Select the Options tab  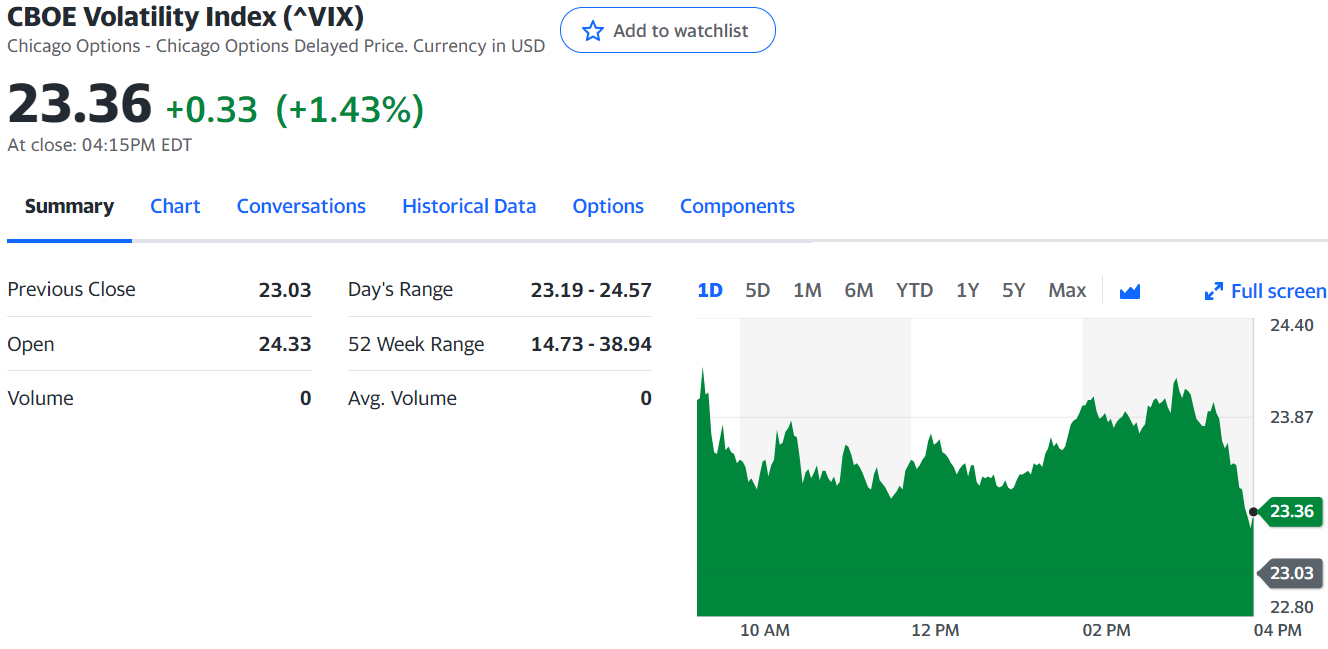click(608, 206)
